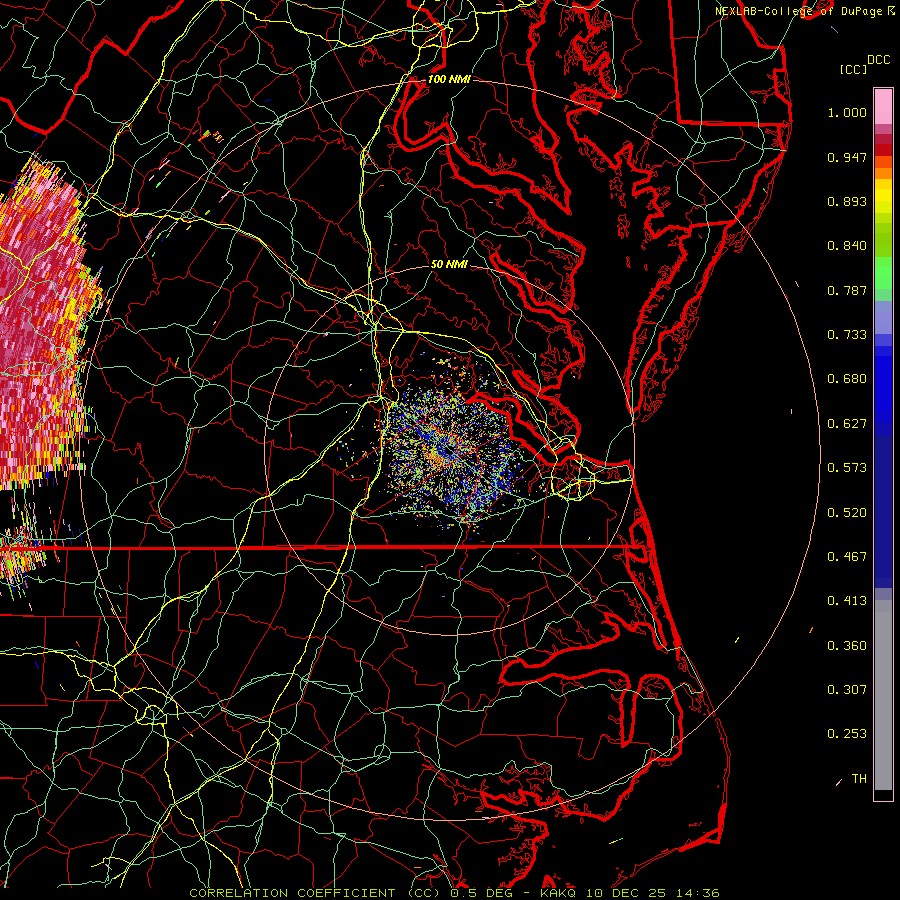Click the TH legend label
This screenshot has height=900, width=900.
click(x=859, y=779)
